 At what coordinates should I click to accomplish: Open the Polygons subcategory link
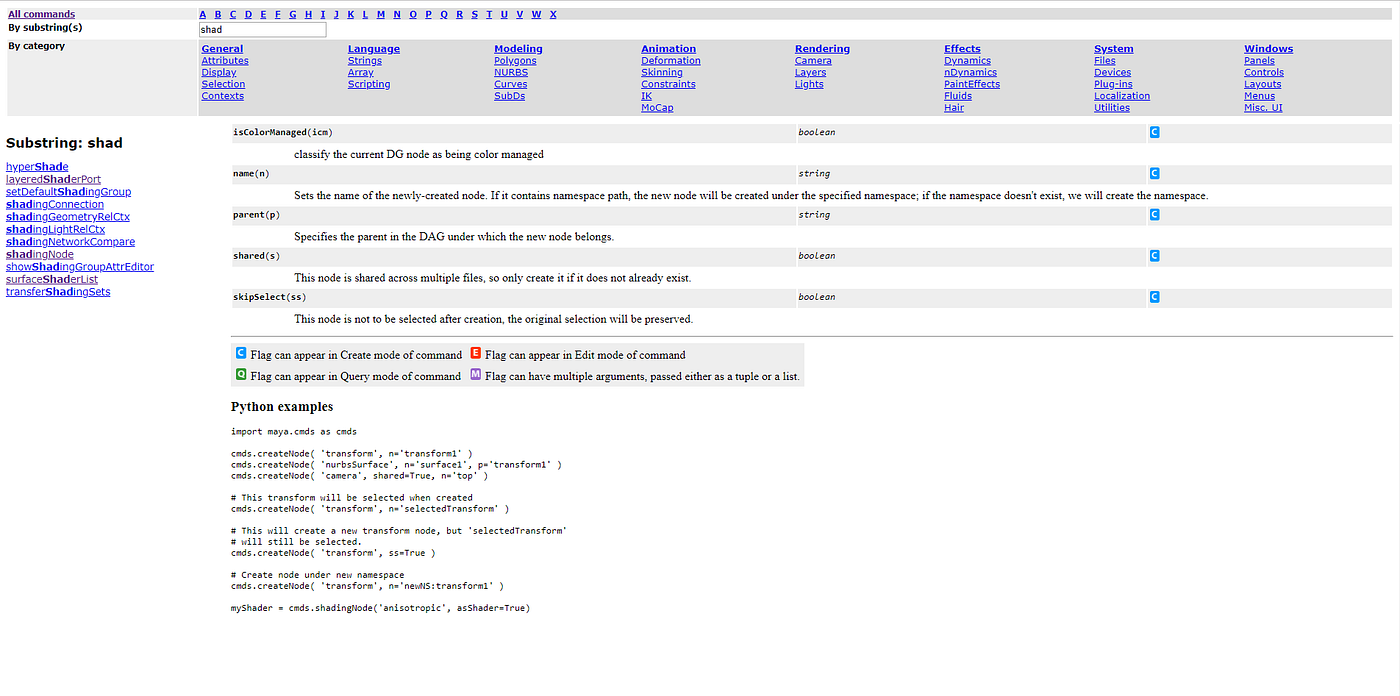(x=515, y=60)
